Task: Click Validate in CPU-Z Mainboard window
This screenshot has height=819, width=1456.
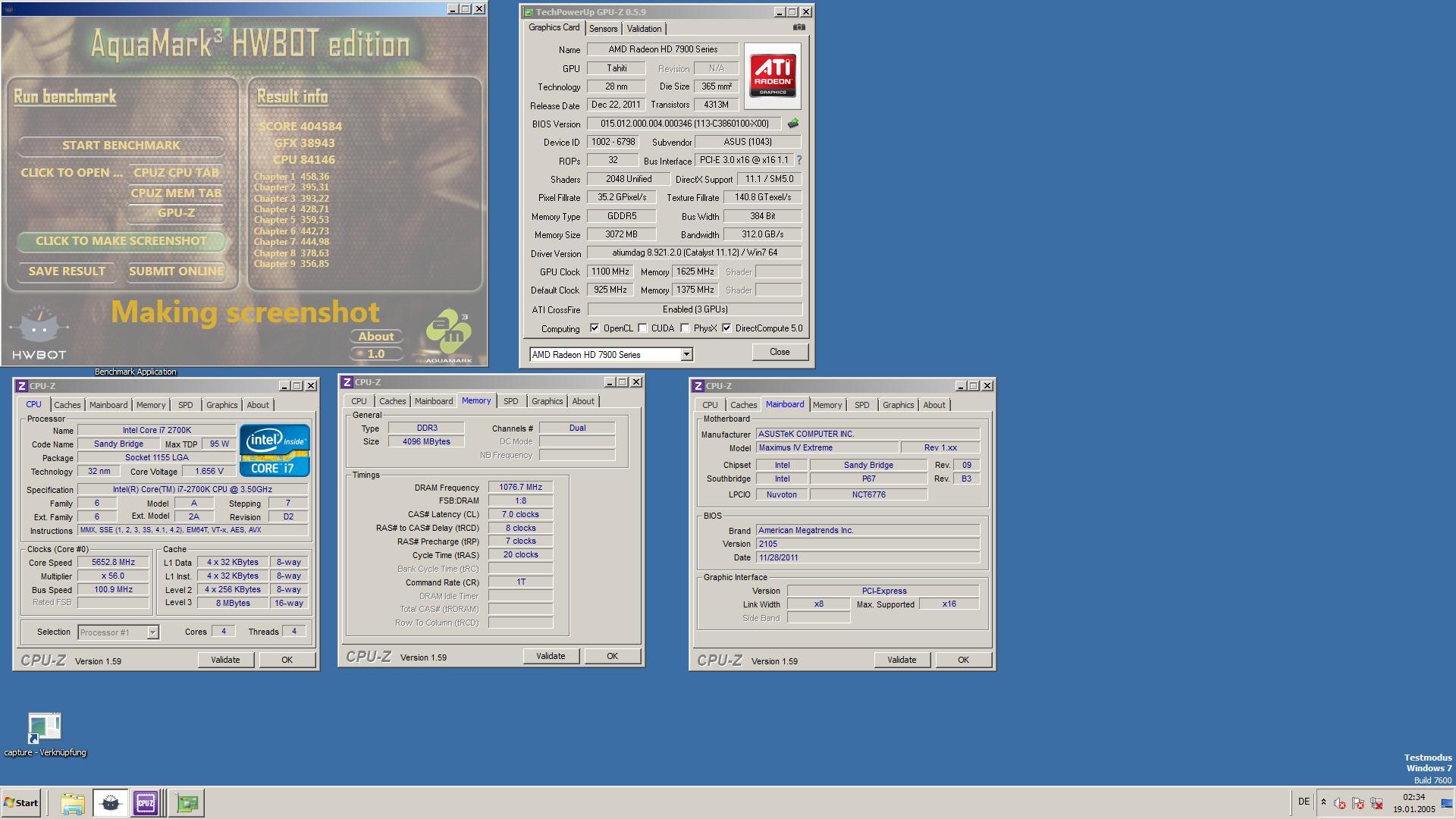Action: point(902,660)
